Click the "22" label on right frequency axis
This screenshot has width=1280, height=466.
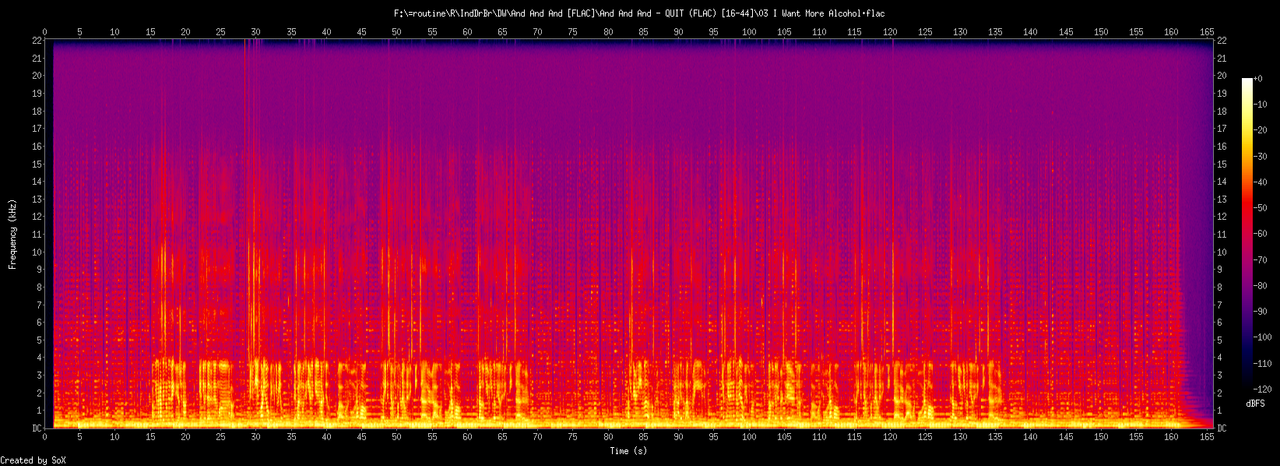[x=1223, y=40]
